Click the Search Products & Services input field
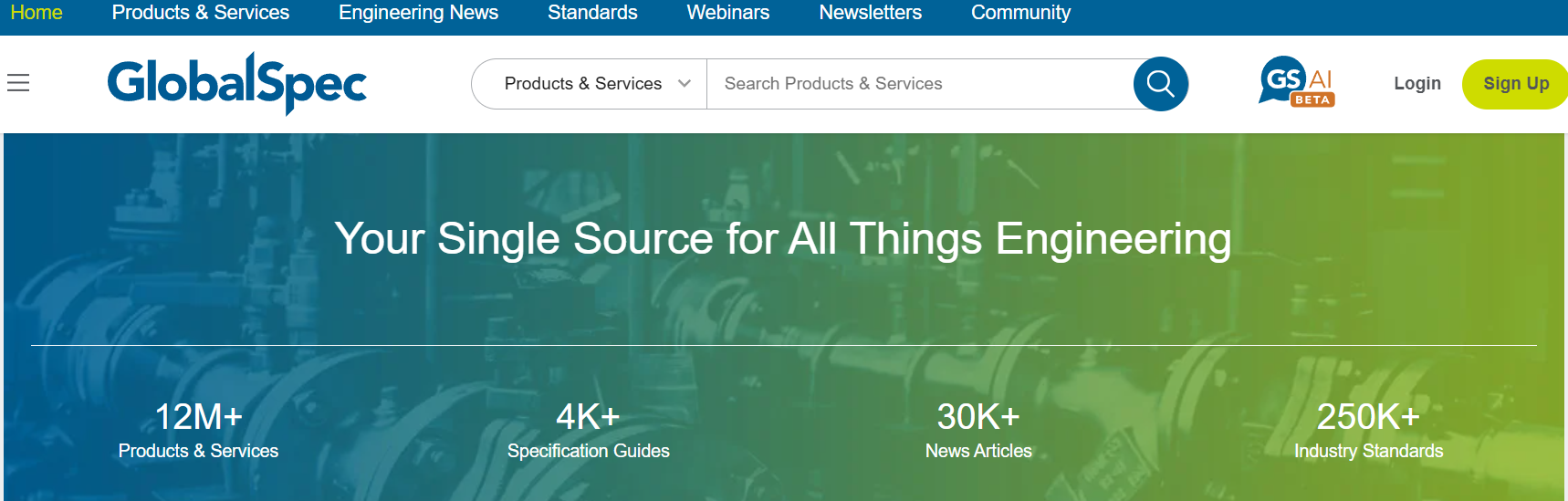Screen dimensions: 1568x501 (920, 84)
